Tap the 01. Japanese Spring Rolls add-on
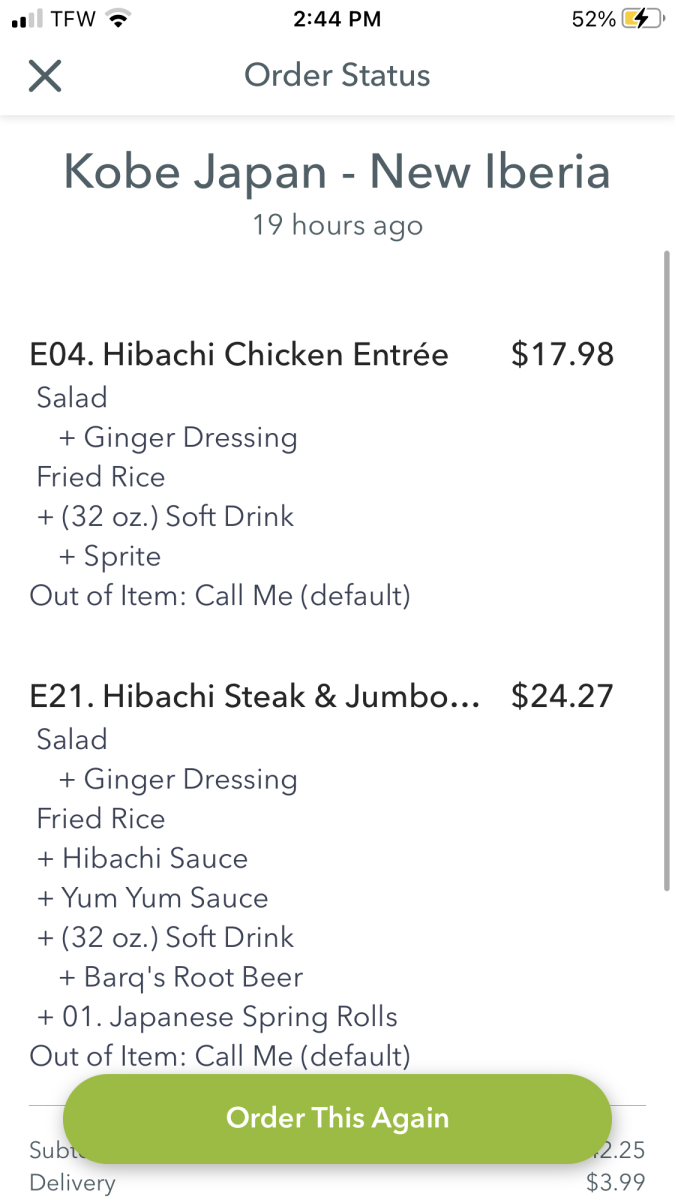The height and width of the screenshot is (1200, 675). [x=217, y=1017]
